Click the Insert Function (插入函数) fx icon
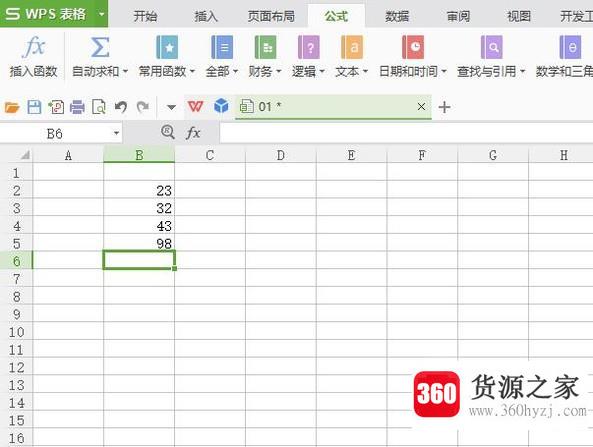 [x=33, y=47]
